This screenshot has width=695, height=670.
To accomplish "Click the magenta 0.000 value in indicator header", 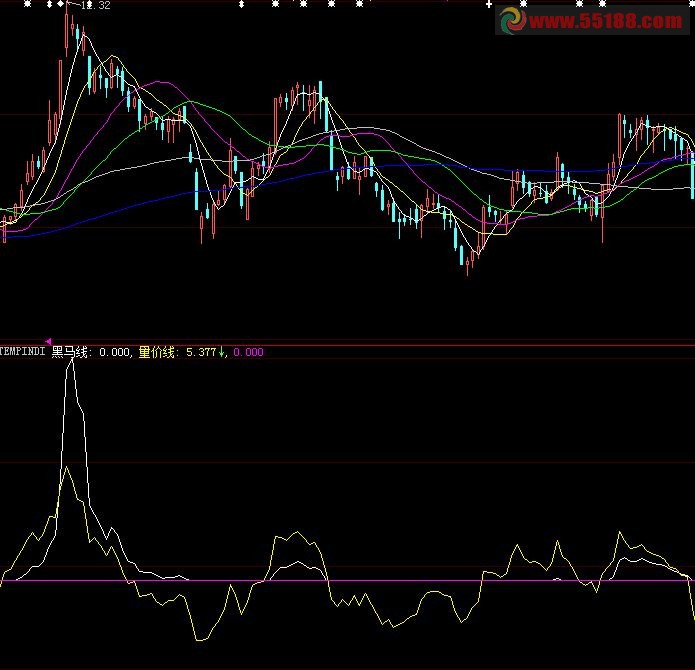I will (248, 352).
